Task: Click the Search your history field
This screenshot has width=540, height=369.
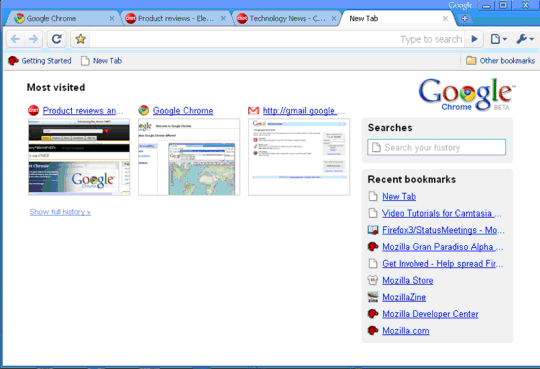Action: [x=437, y=147]
